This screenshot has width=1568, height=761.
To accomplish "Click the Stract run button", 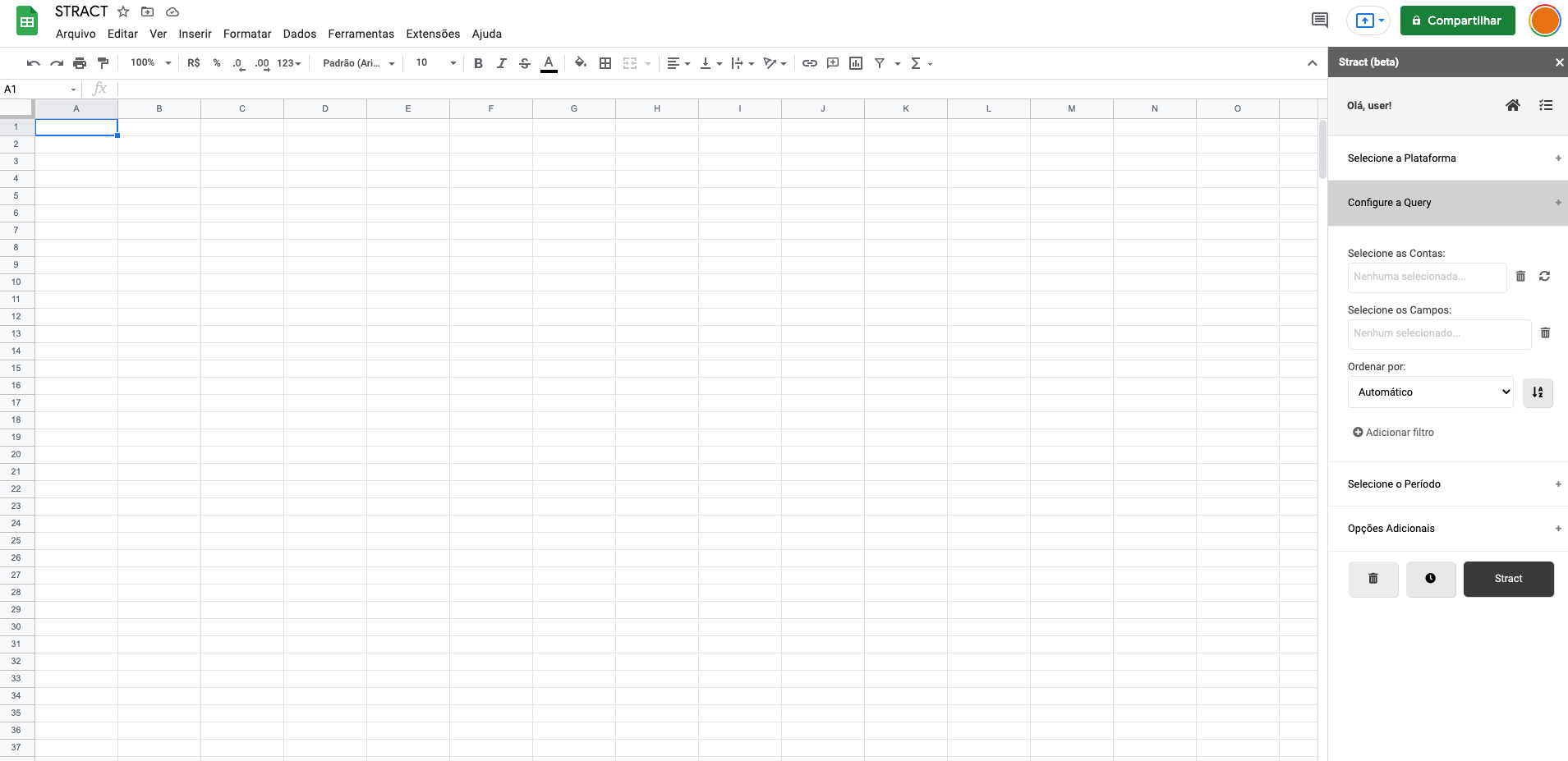I will point(1508,579).
